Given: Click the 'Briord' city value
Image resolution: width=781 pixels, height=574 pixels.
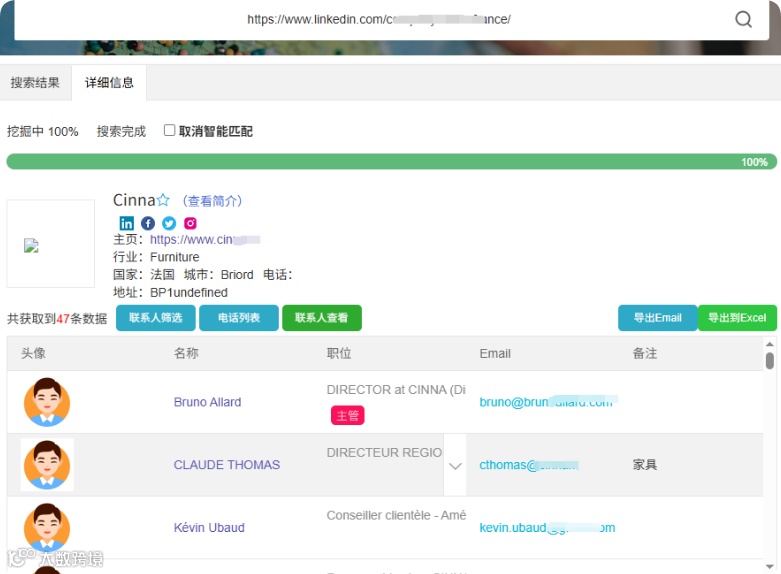Looking at the screenshot, I should pos(237,275).
